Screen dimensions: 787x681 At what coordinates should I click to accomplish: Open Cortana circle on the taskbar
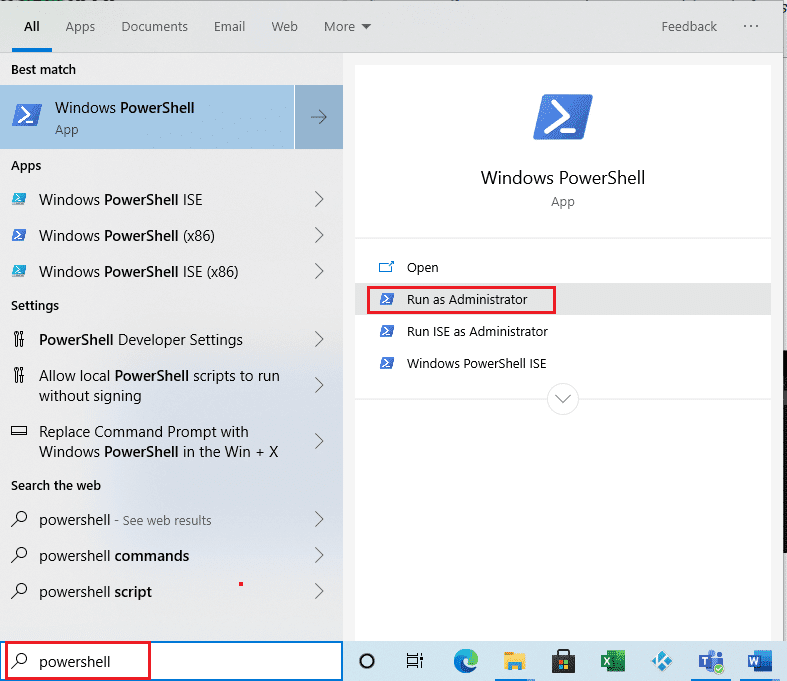(367, 661)
